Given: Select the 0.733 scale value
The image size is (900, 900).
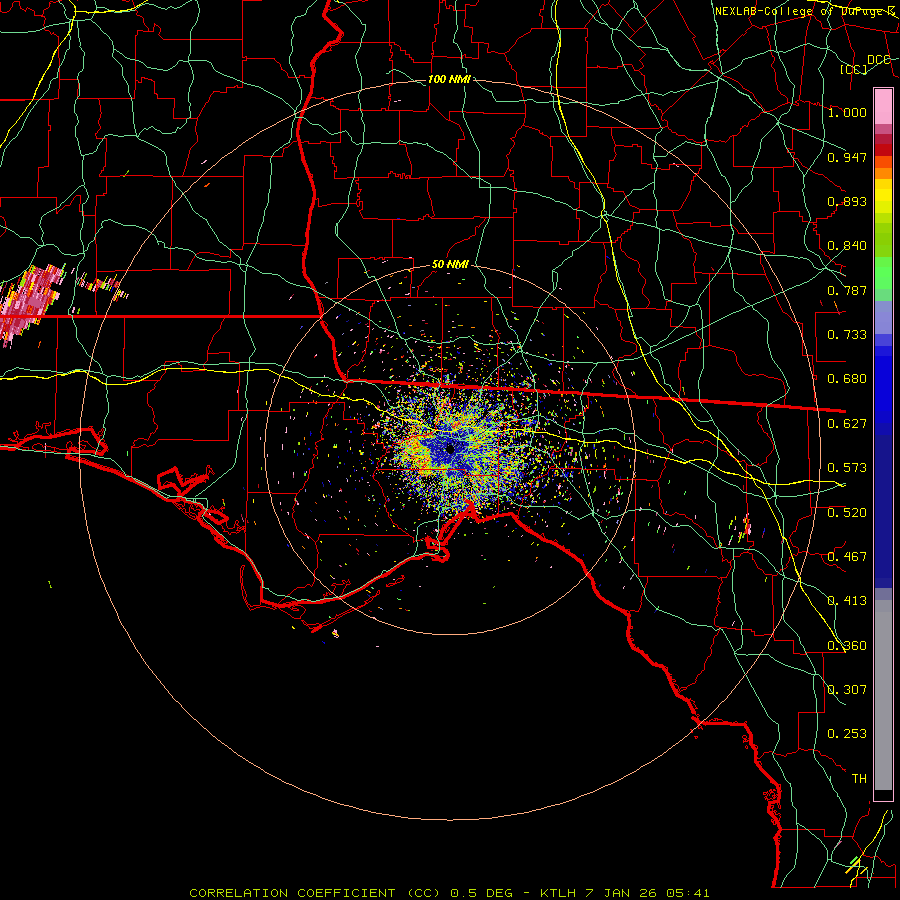Looking at the screenshot, I should [847, 335].
